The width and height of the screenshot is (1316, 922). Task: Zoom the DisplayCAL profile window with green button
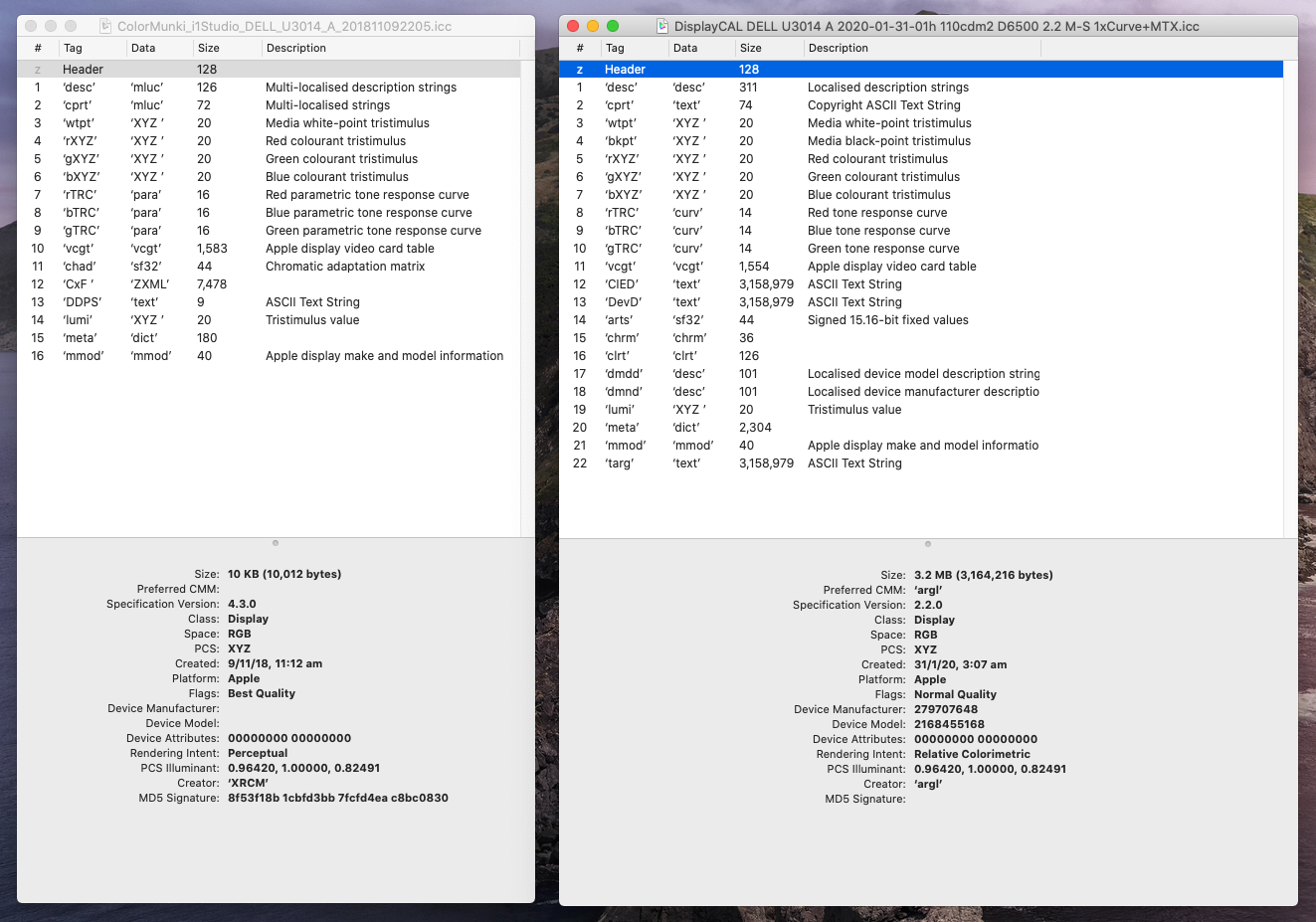(613, 26)
